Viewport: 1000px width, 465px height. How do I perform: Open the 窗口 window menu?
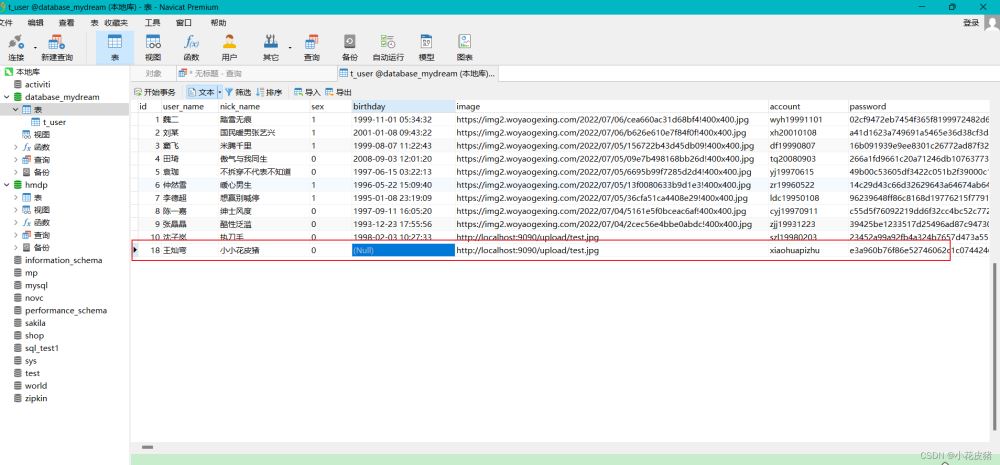click(184, 22)
